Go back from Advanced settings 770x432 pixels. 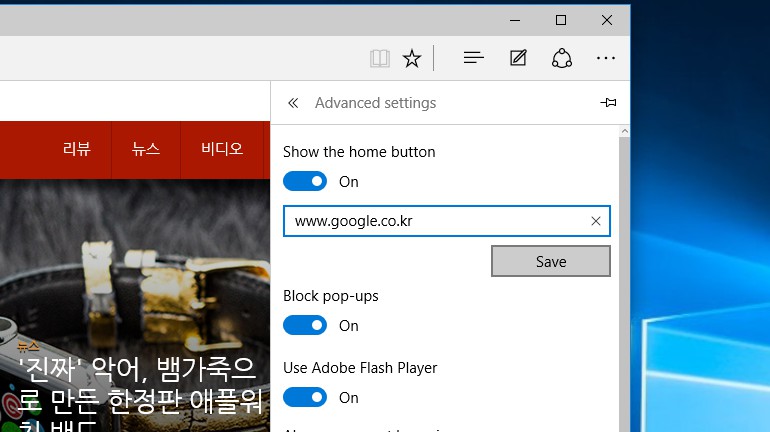293,103
